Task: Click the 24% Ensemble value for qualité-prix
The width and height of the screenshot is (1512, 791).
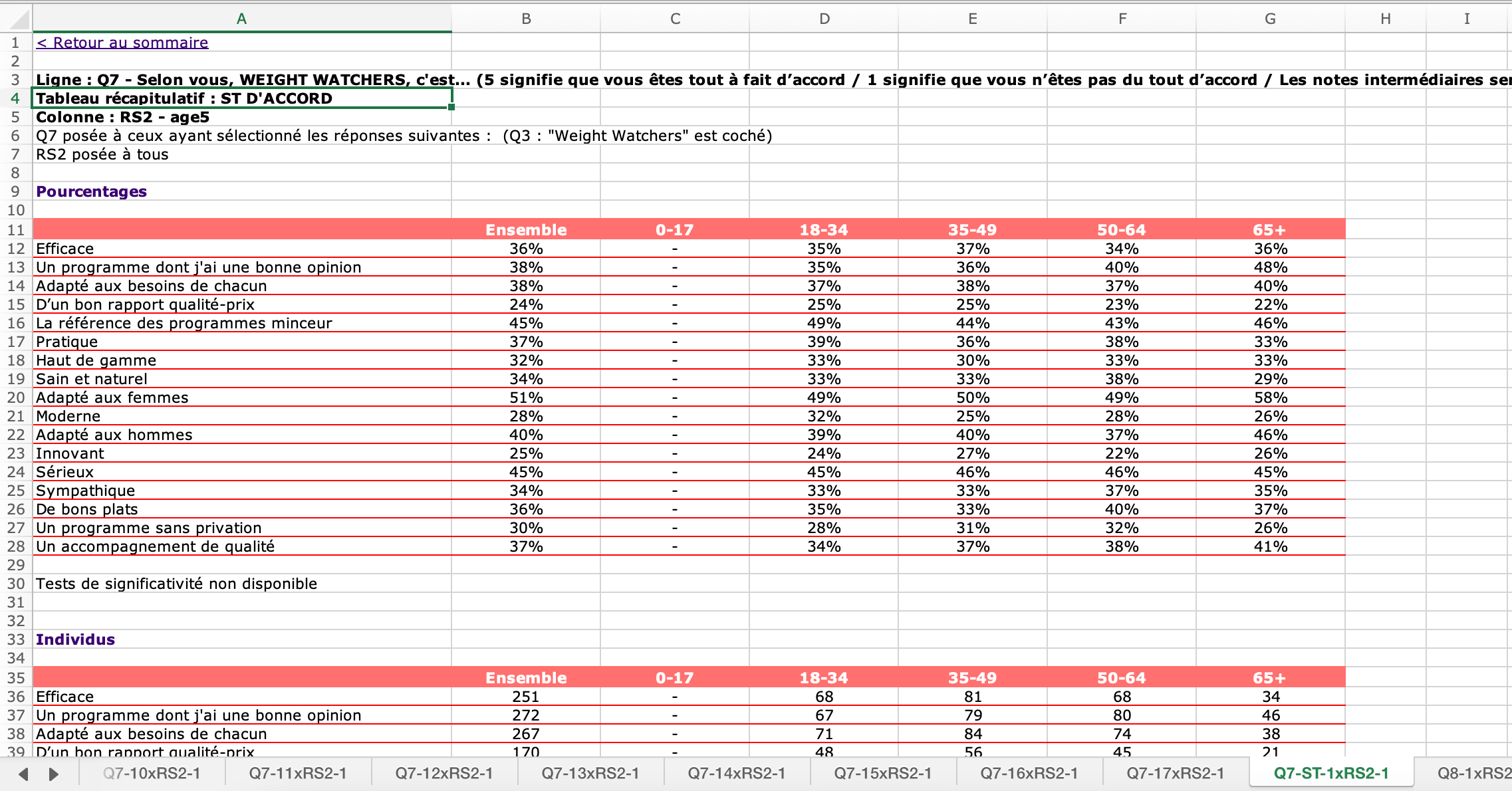Action: pos(526,304)
